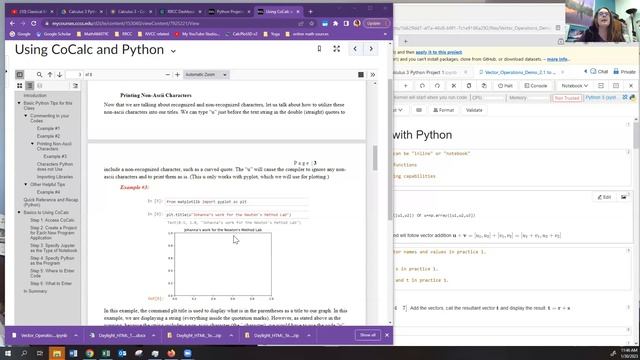Switch to Python Project browser tab
The height and width of the screenshot is (360, 640).
(228, 11)
